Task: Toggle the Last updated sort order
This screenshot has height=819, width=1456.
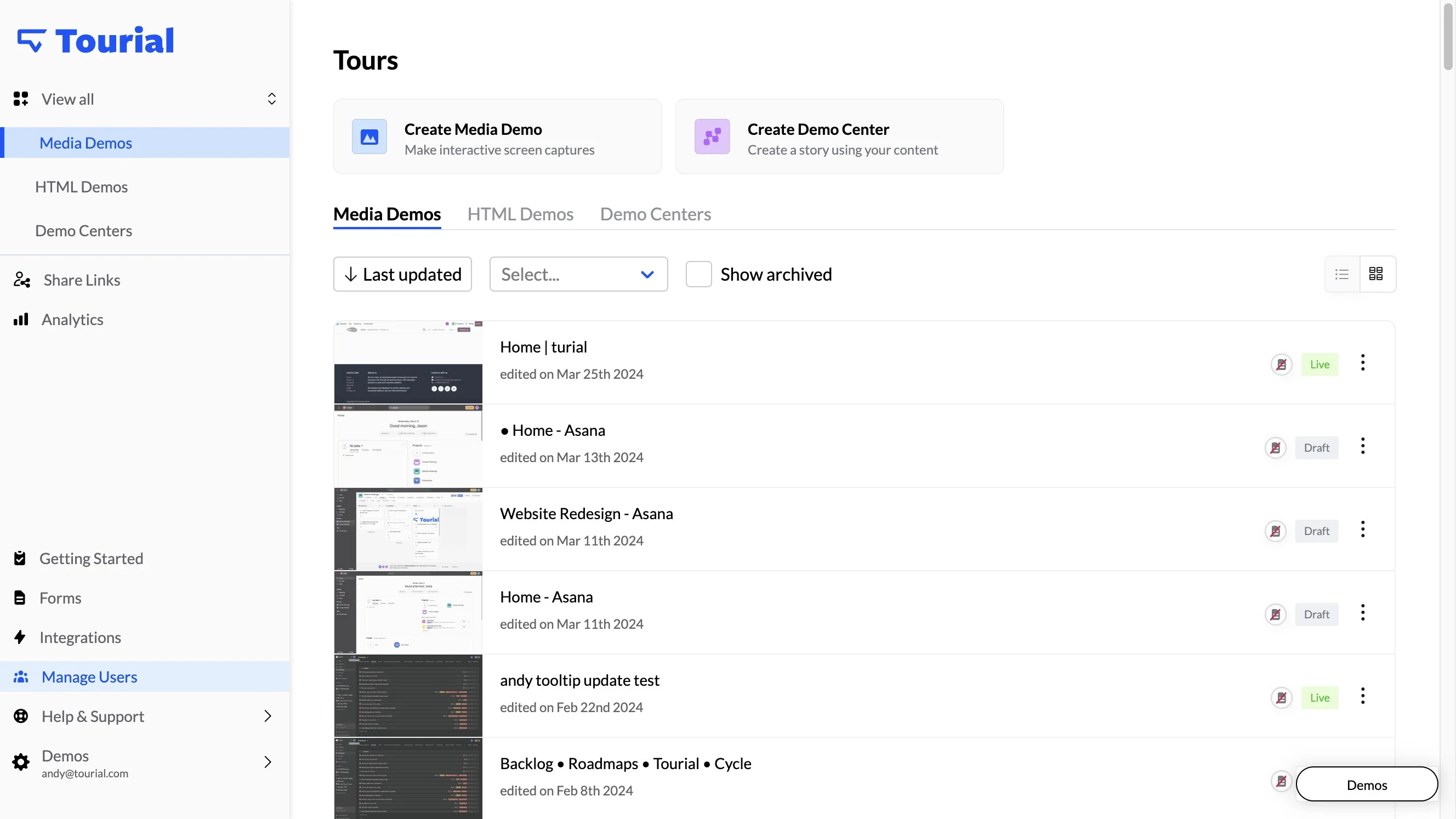Action: click(402, 274)
